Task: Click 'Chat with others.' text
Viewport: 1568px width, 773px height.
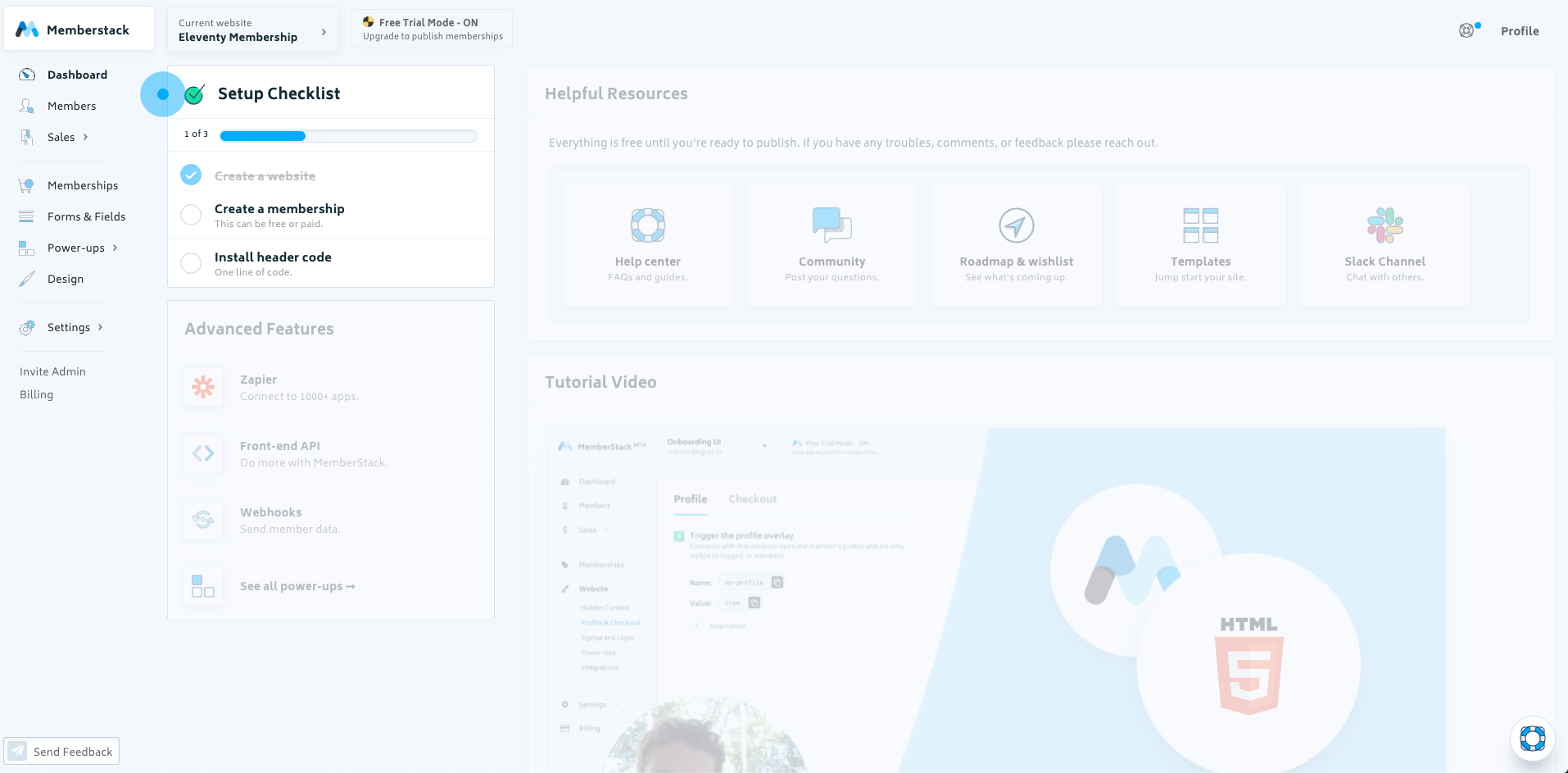Action: (x=1385, y=277)
